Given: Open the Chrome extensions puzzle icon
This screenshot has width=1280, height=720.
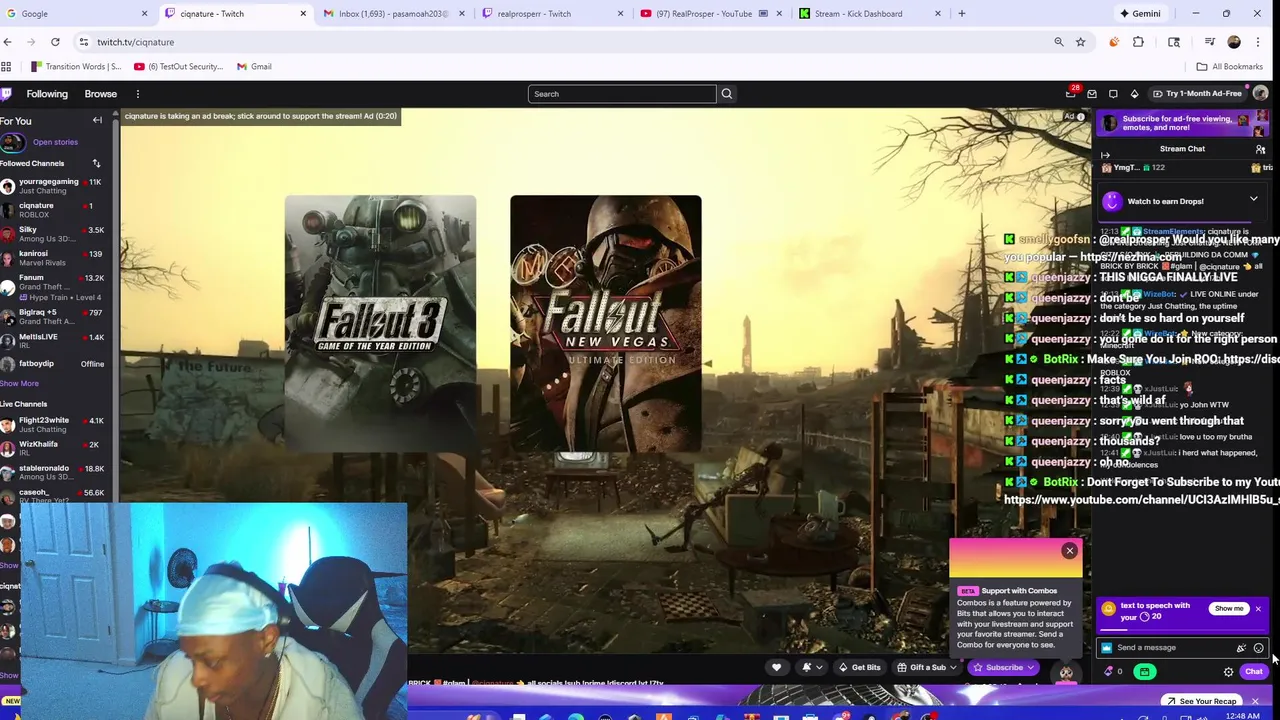Looking at the screenshot, I should (1138, 42).
